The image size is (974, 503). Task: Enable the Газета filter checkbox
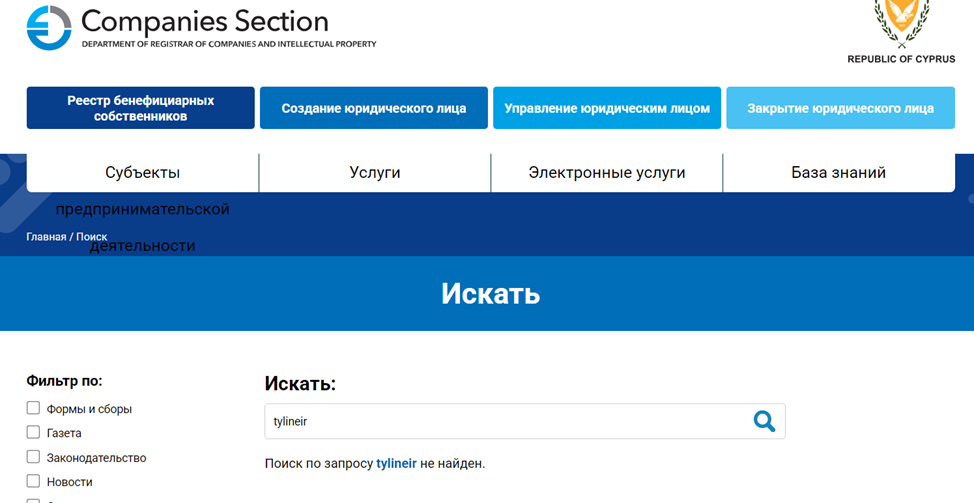(33, 433)
